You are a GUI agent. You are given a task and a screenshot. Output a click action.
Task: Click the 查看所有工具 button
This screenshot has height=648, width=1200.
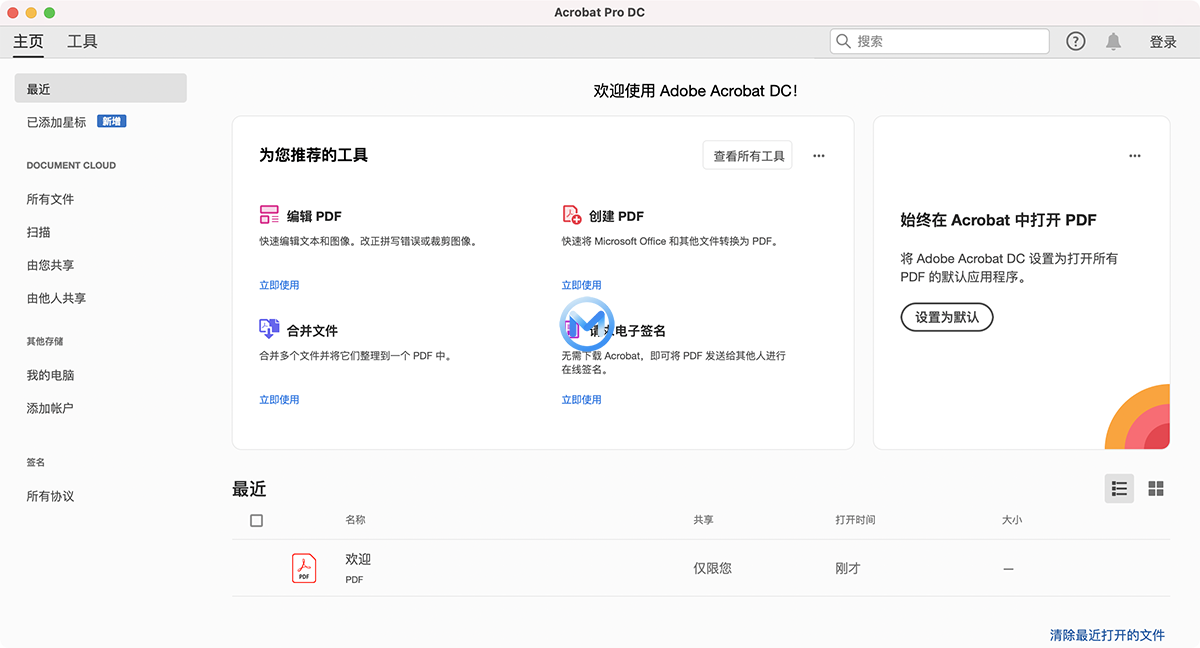pos(748,156)
